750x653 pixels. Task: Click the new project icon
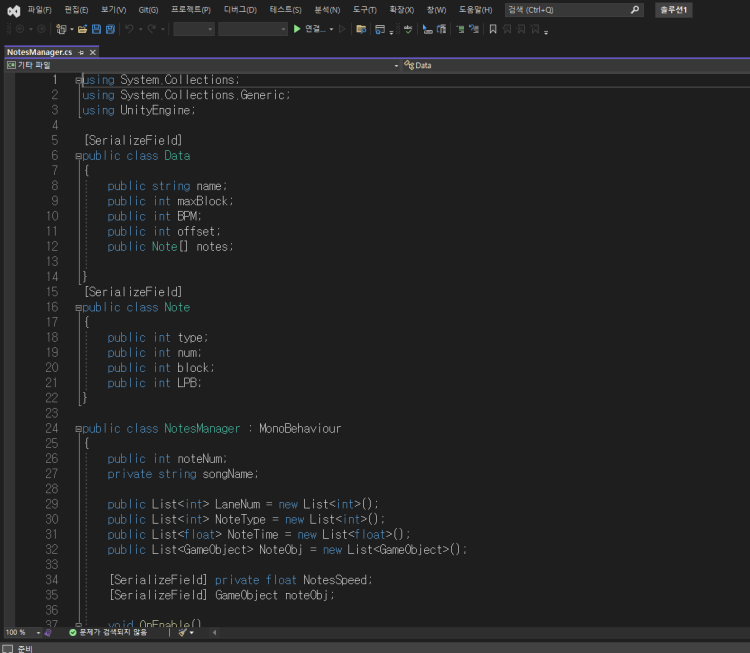61,29
